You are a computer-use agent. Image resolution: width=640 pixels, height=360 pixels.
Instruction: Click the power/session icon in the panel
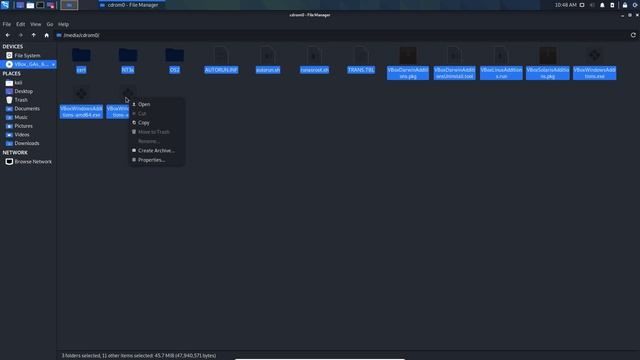pyautogui.click(x=635, y=5)
